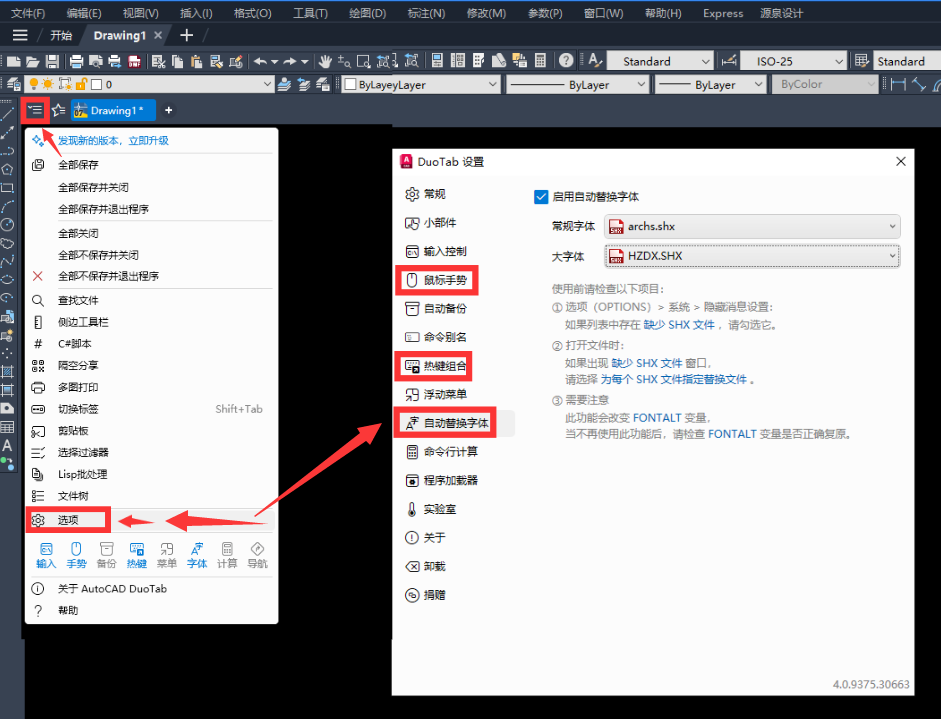Open the Layer Properties manager icon
Screen dimensions: 941x719
pyautogui.click(x=14, y=84)
